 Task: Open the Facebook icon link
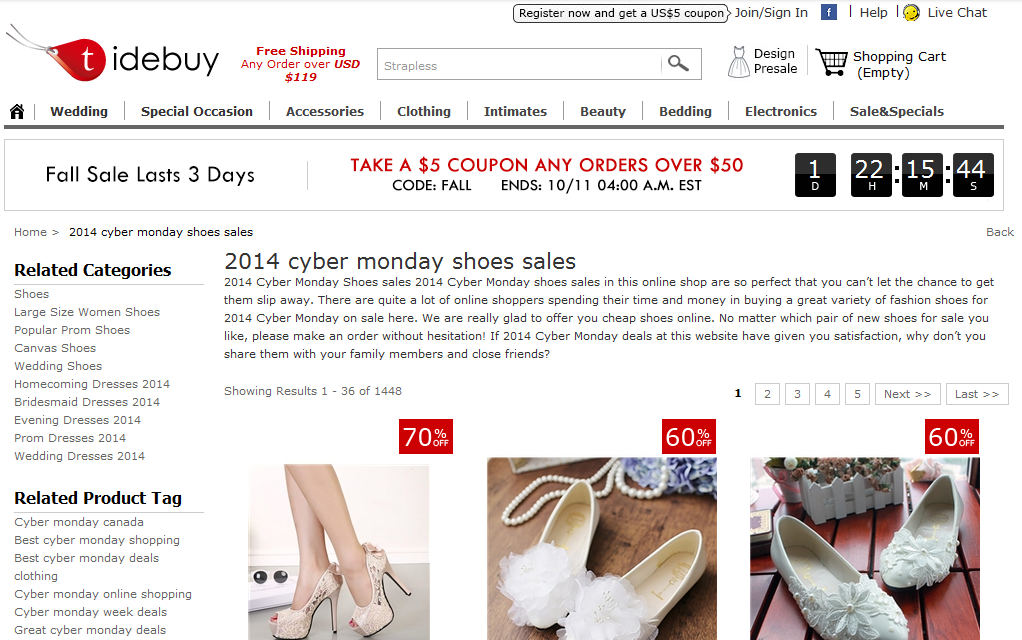(x=828, y=12)
